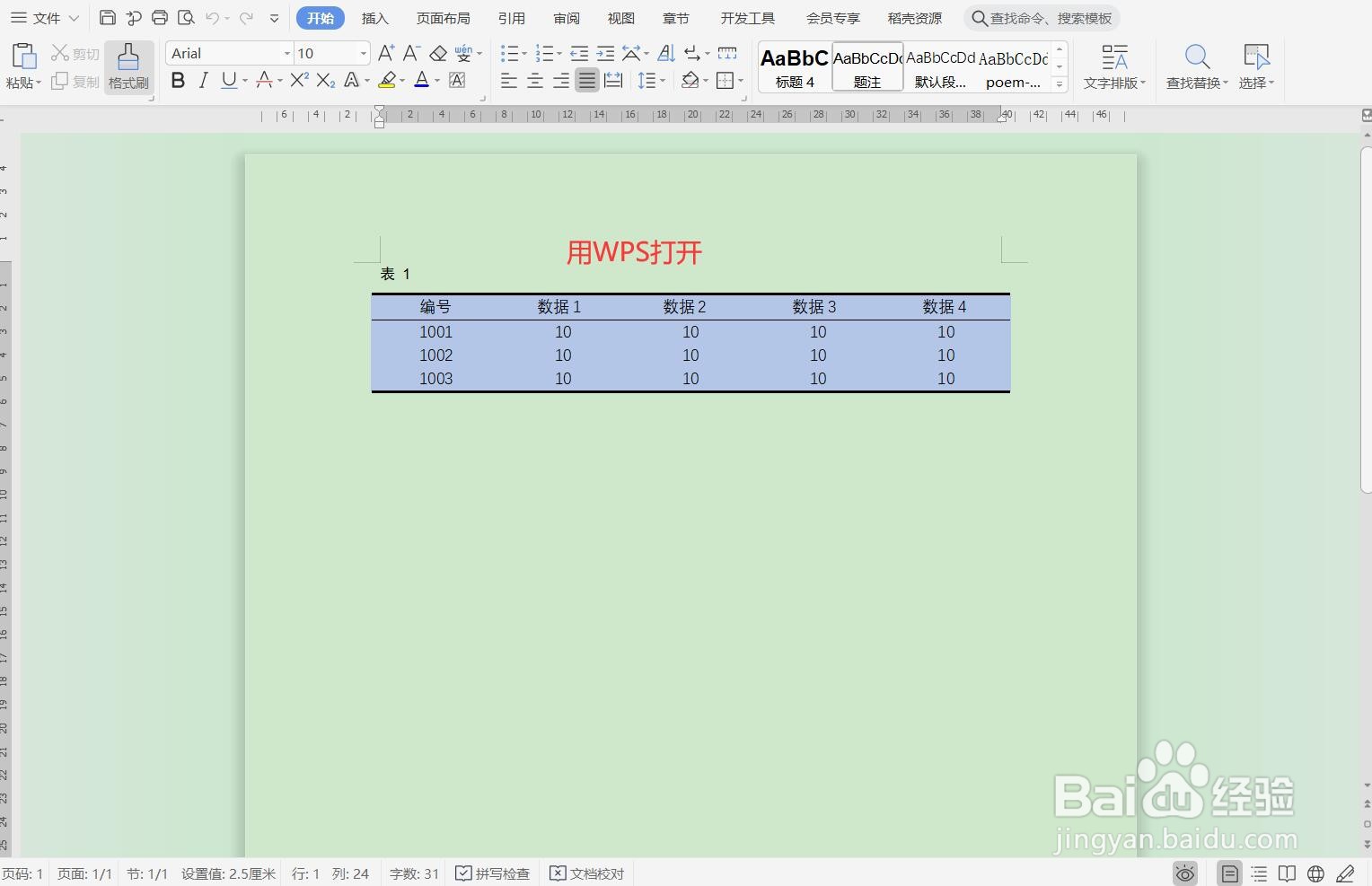This screenshot has height=886, width=1372.
Task: Switch to reading layout view icon
Action: [1287, 873]
